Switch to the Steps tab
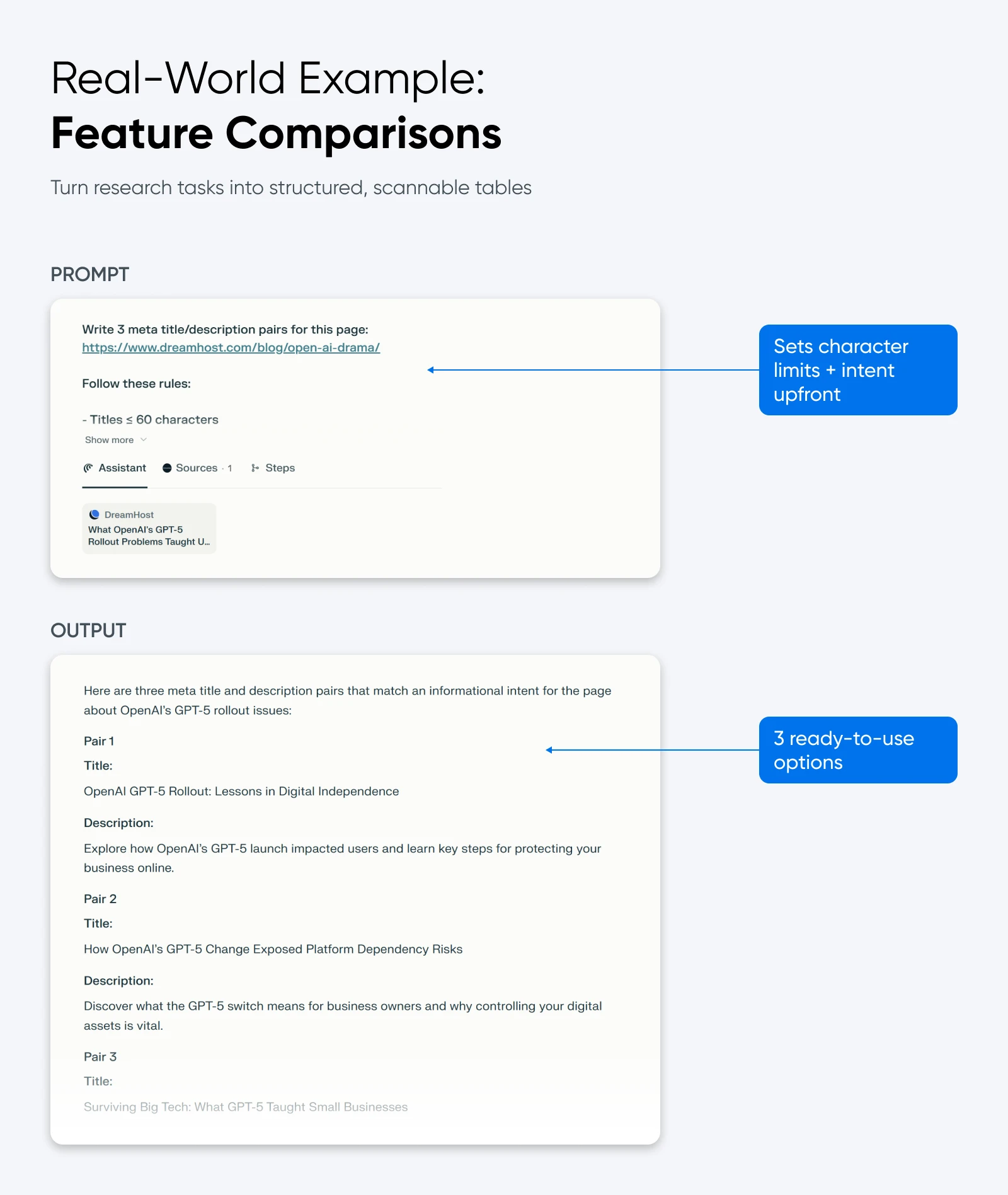 pos(280,468)
